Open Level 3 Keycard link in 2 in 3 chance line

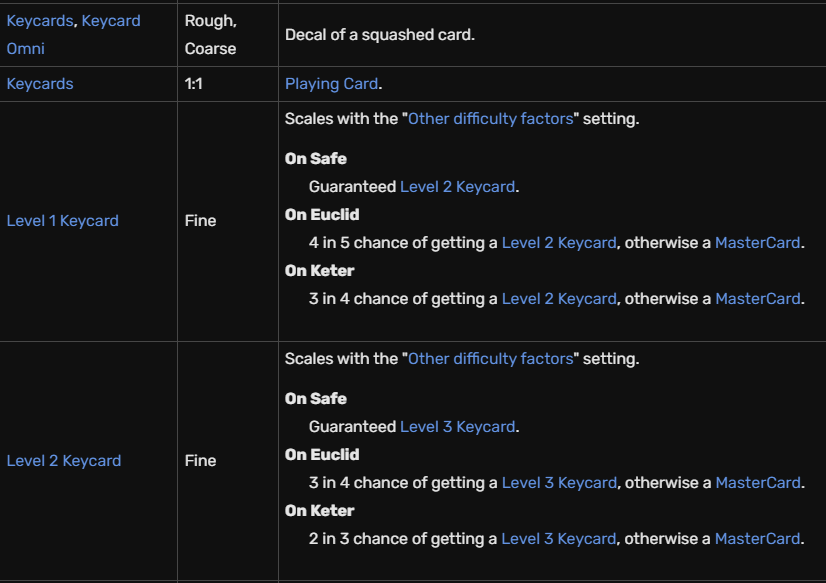click(x=558, y=539)
